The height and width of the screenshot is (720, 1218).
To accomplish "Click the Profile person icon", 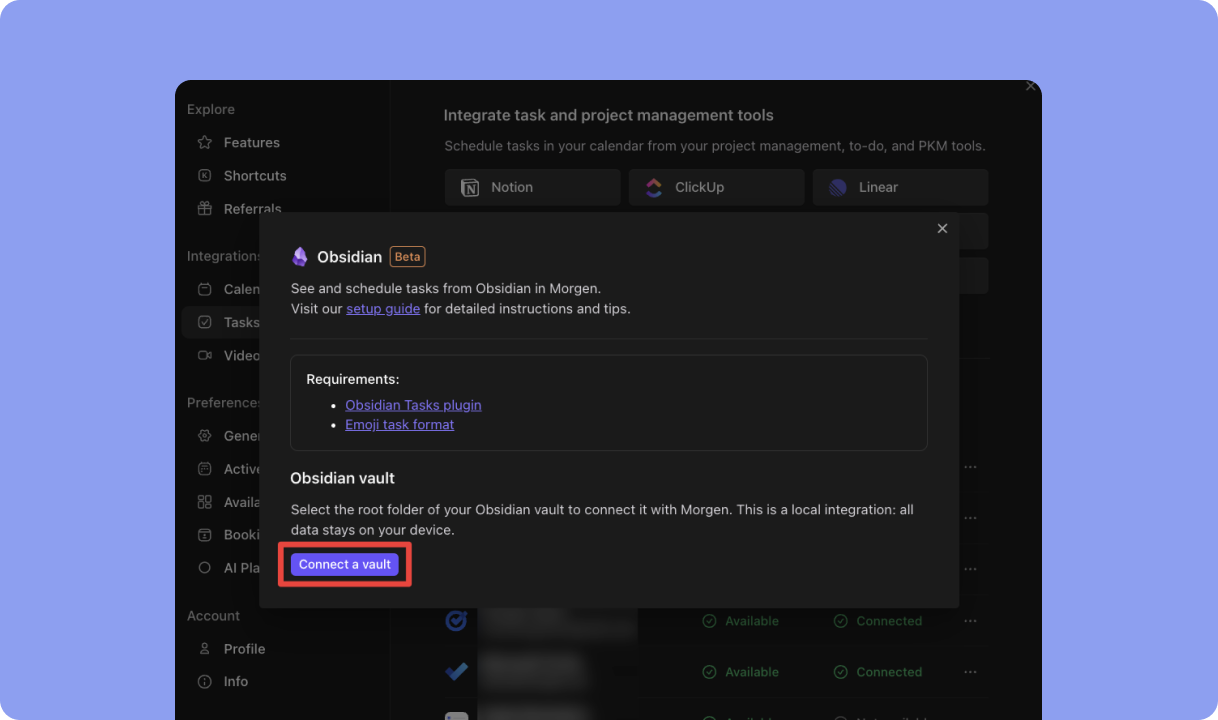I will (x=205, y=649).
